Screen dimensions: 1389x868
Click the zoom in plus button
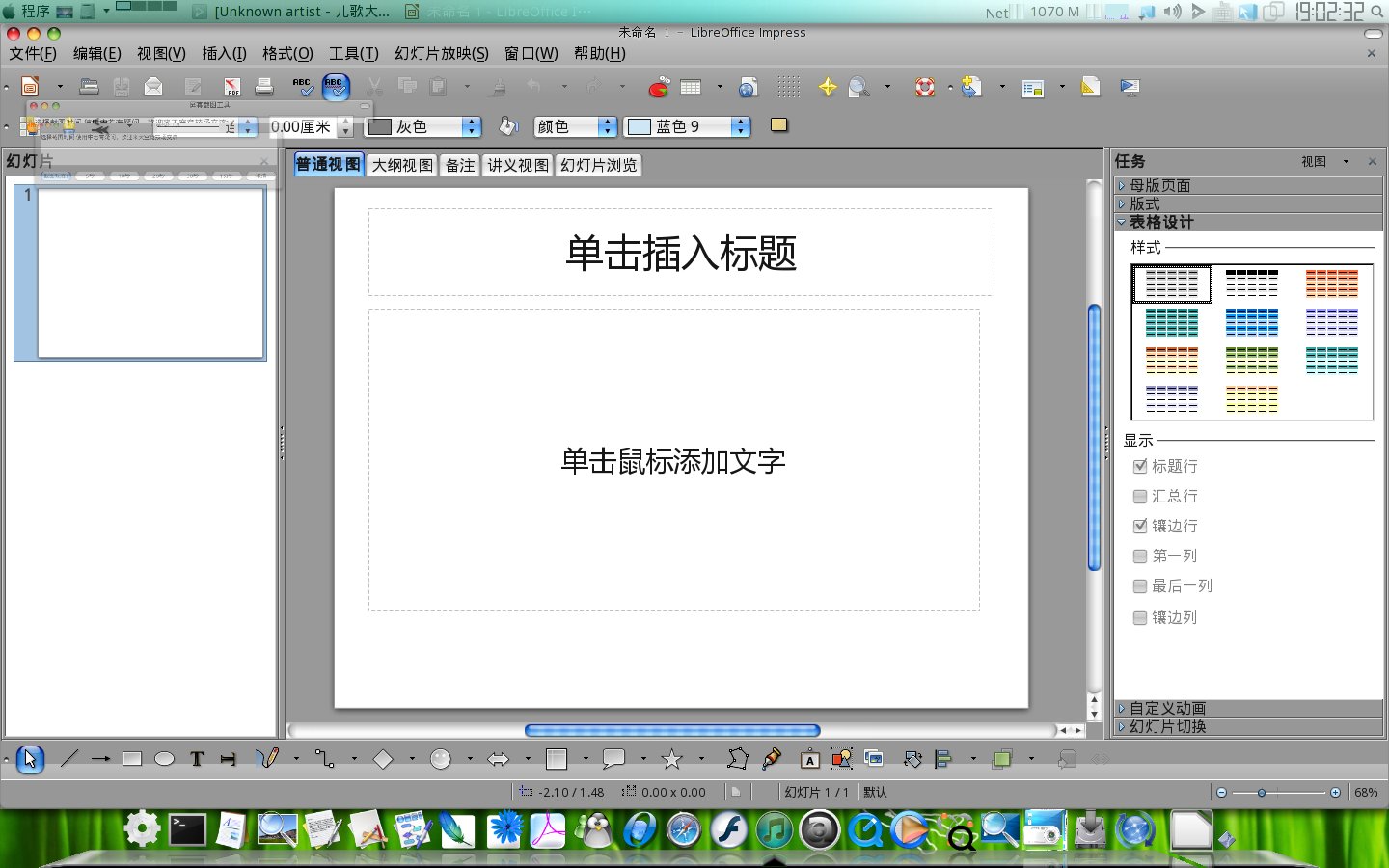coord(1335,792)
